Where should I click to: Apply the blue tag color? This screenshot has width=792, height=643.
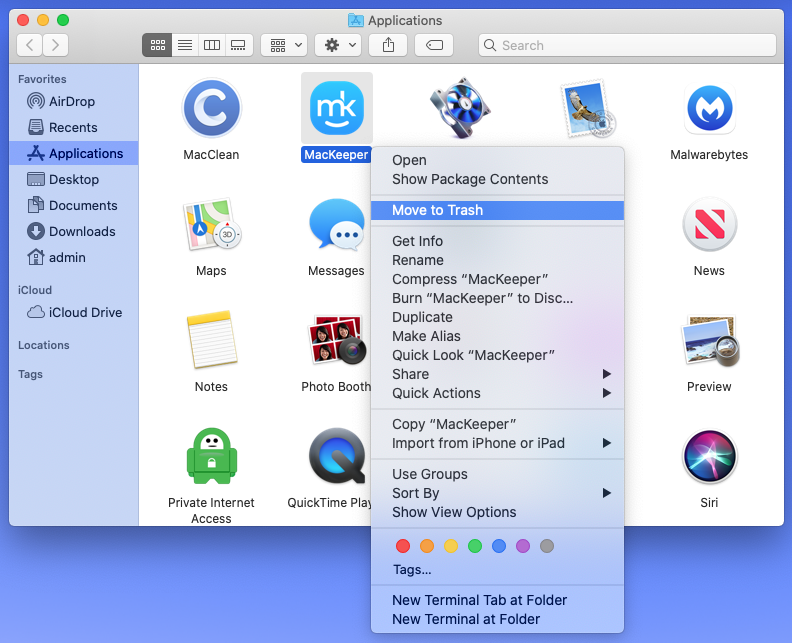[x=499, y=546]
